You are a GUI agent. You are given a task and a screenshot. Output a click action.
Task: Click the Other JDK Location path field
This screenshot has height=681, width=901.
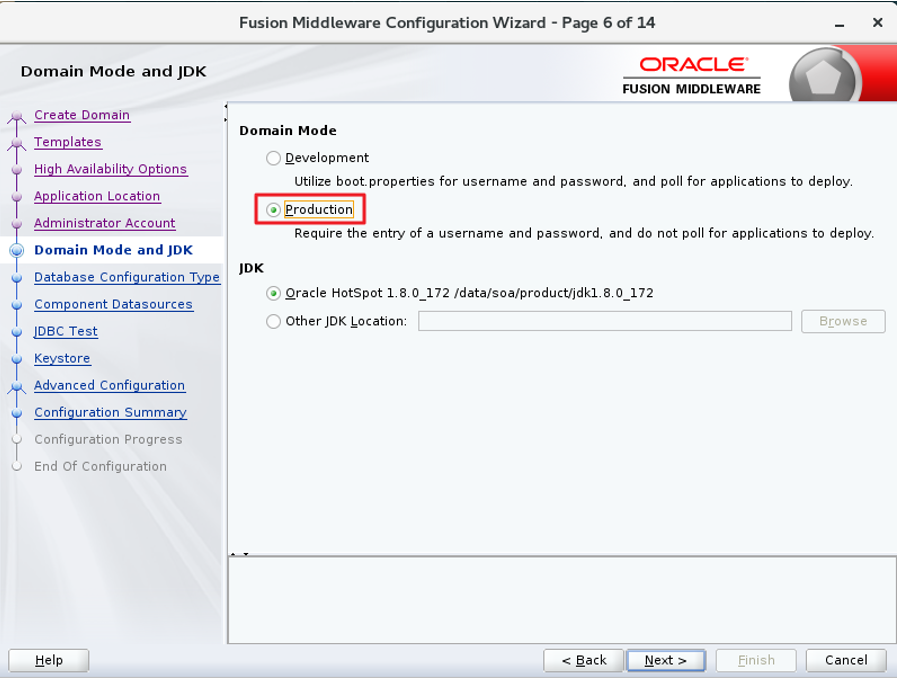[x=604, y=321]
